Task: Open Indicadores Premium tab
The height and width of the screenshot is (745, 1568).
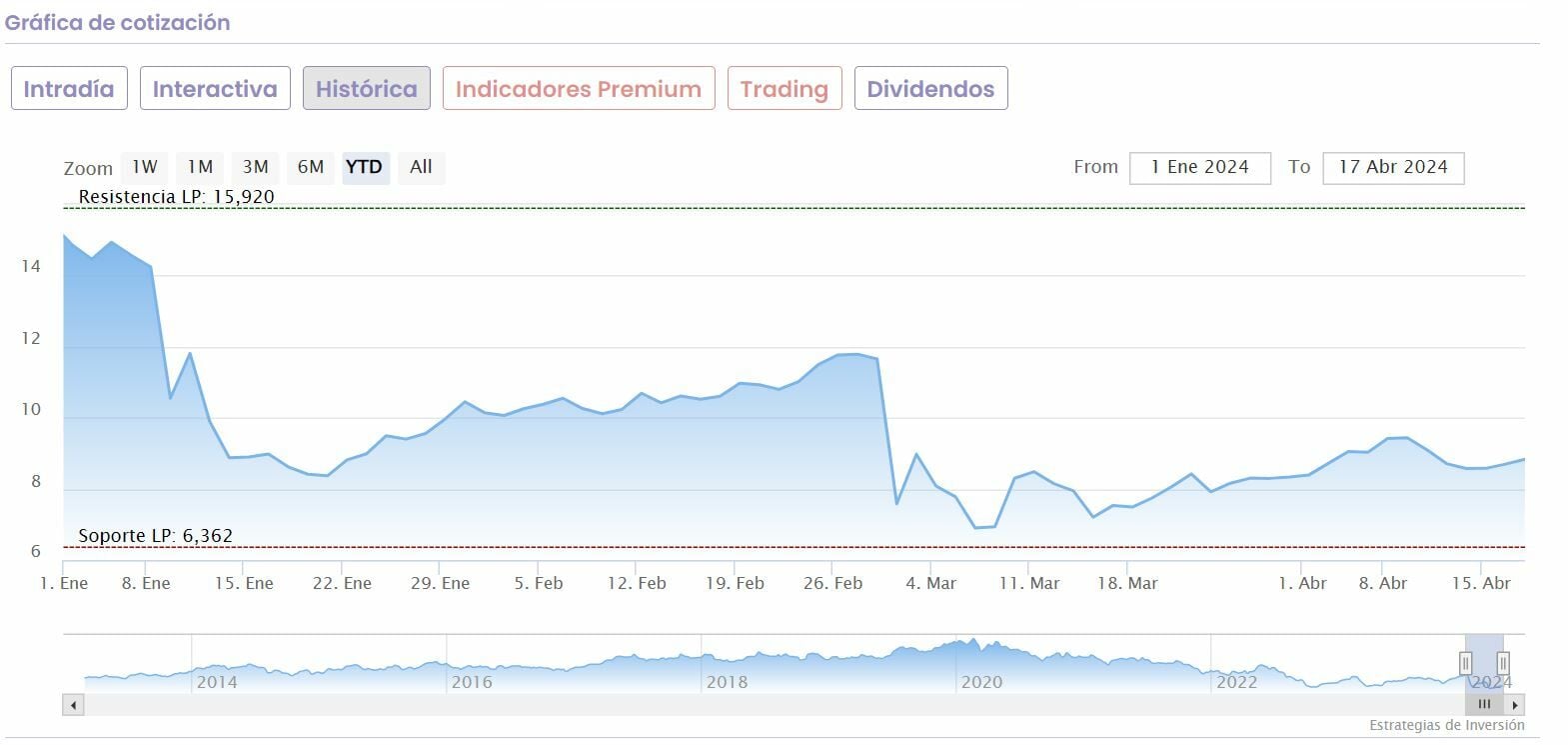Action: point(579,89)
